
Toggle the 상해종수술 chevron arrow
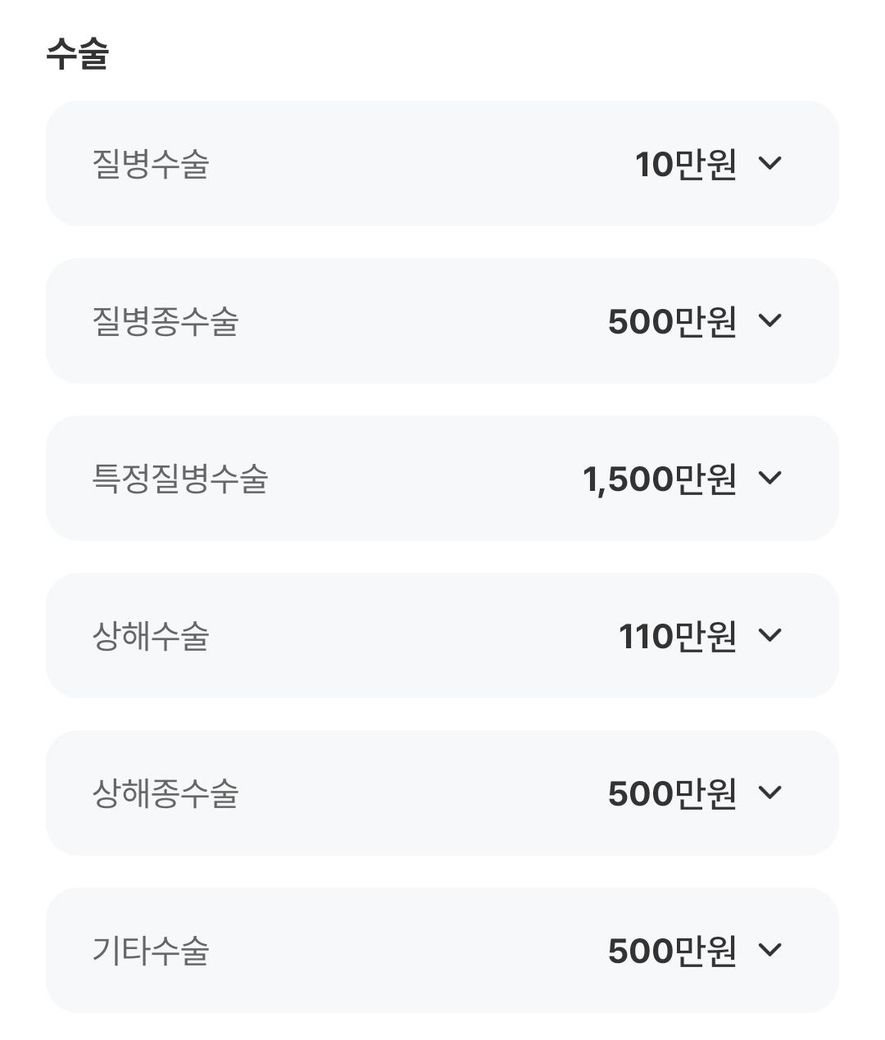click(x=769, y=793)
